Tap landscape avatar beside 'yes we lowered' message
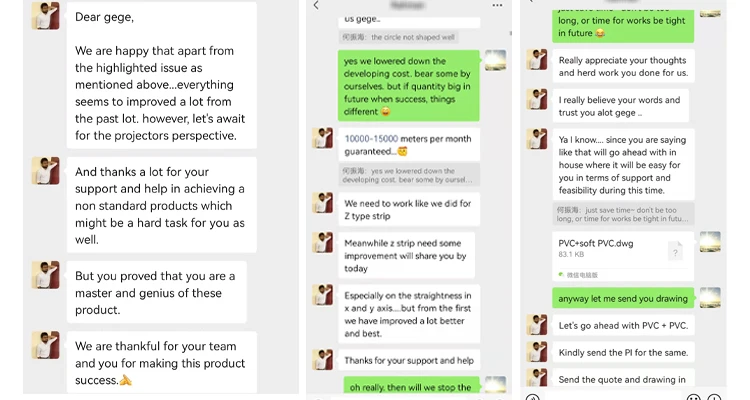 (x=495, y=60)
